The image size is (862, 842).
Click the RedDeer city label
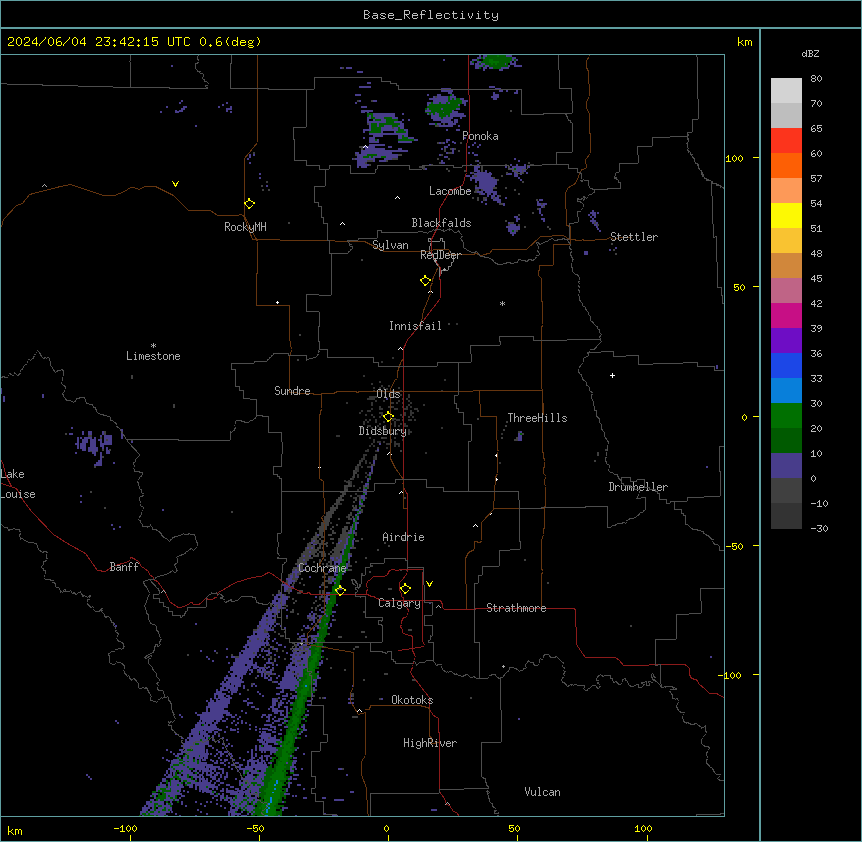pos(440,255)
